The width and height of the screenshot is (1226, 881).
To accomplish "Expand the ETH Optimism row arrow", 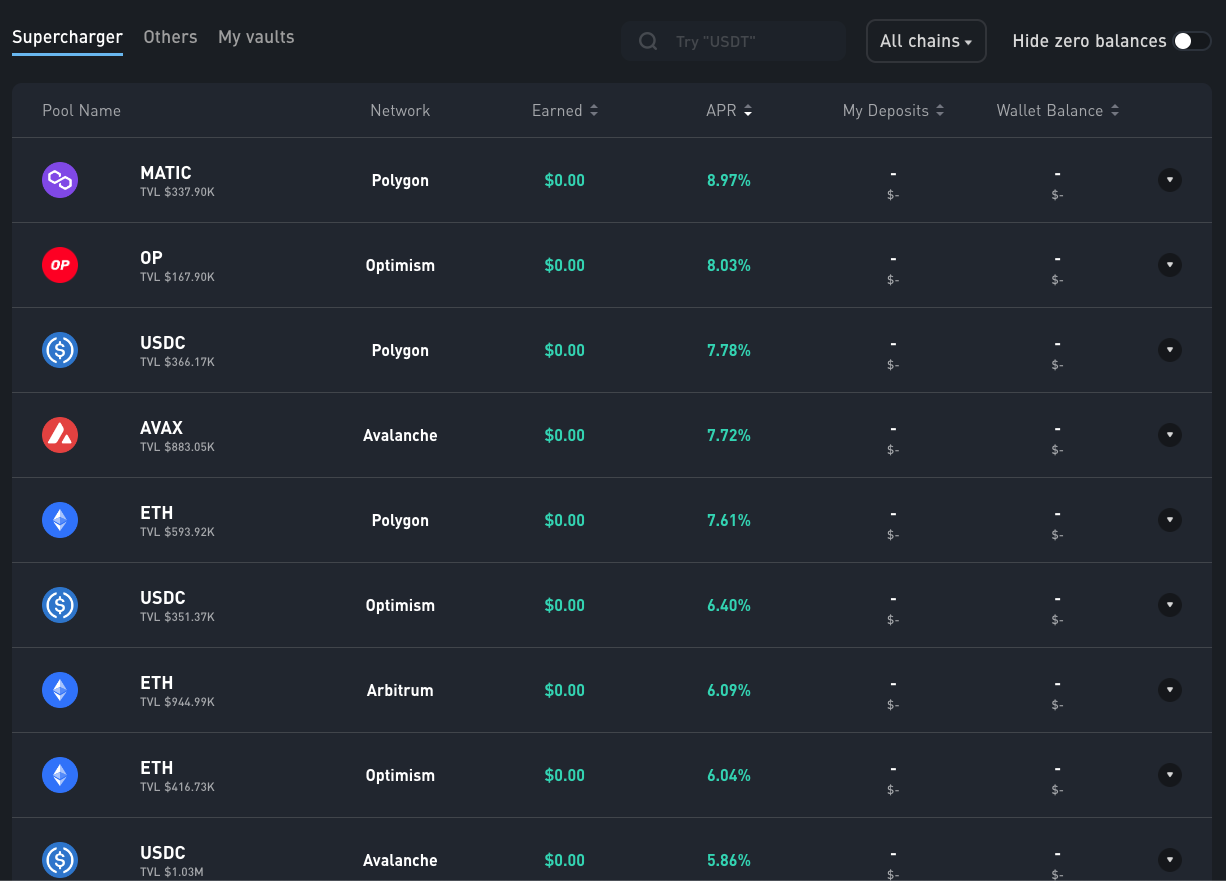I will [x=1169, y=775].
